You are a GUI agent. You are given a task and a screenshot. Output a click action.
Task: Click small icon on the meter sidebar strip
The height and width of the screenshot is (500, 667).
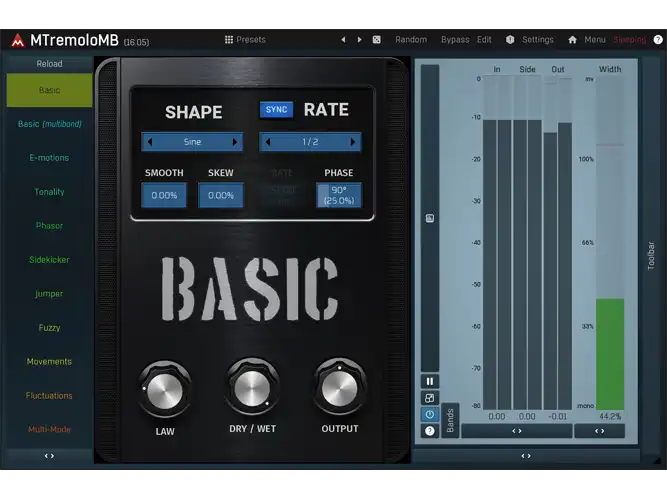(x=430, y=218)
